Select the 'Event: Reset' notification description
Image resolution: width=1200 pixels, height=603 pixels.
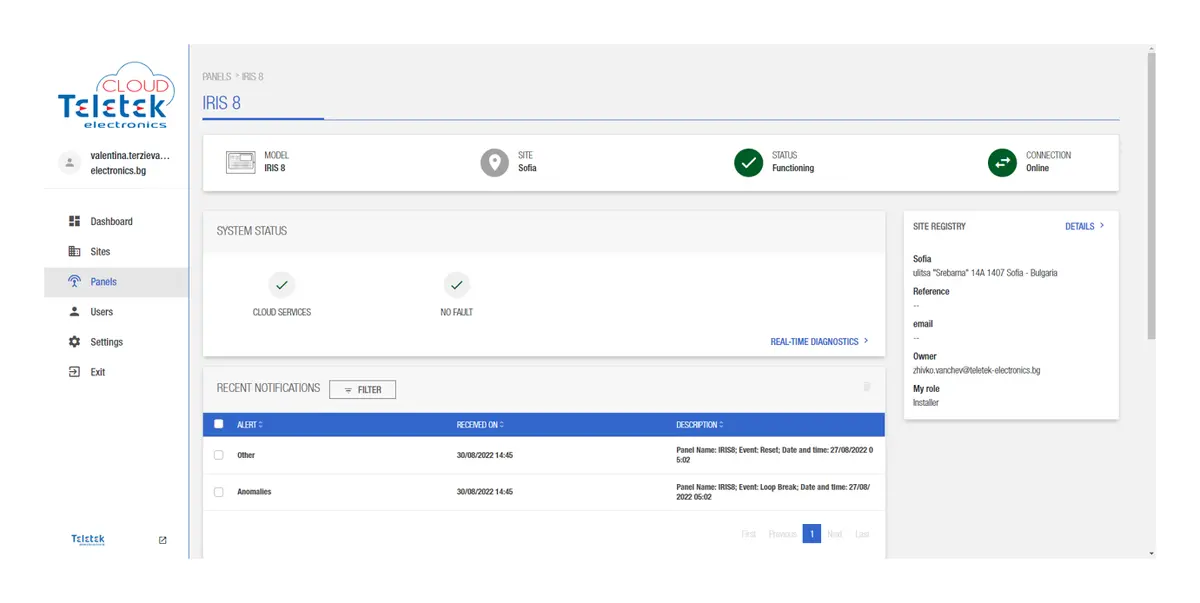(774, 455)
